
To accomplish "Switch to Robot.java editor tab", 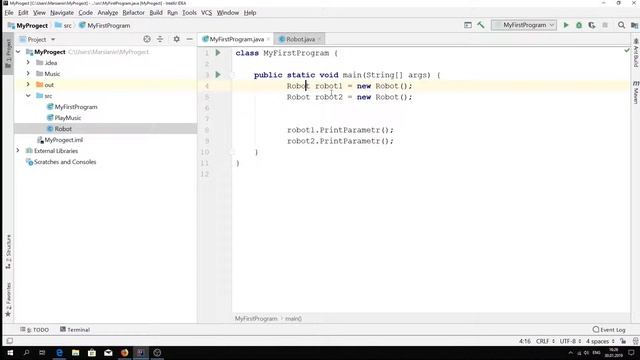I will (299, 39).
